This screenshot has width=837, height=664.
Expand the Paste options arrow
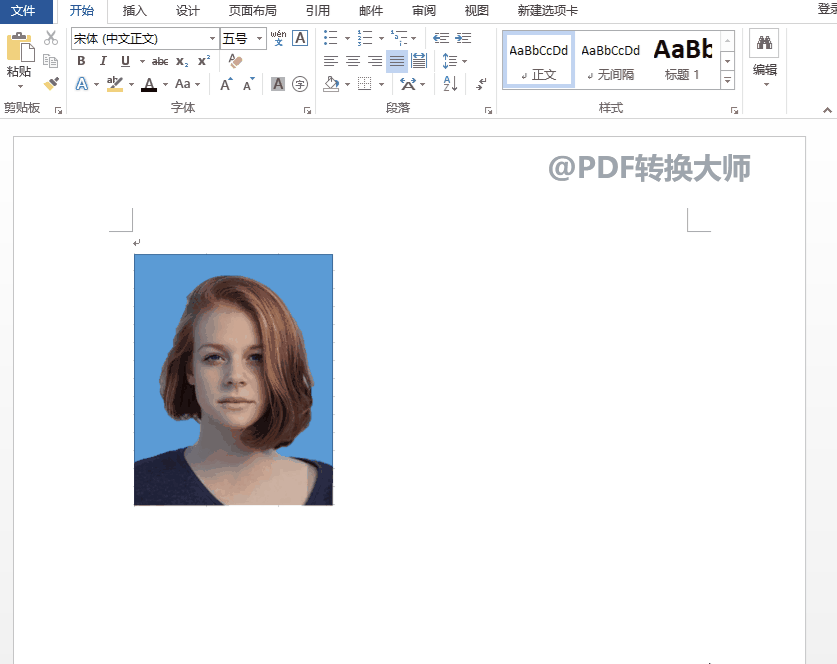click(20, 86)
